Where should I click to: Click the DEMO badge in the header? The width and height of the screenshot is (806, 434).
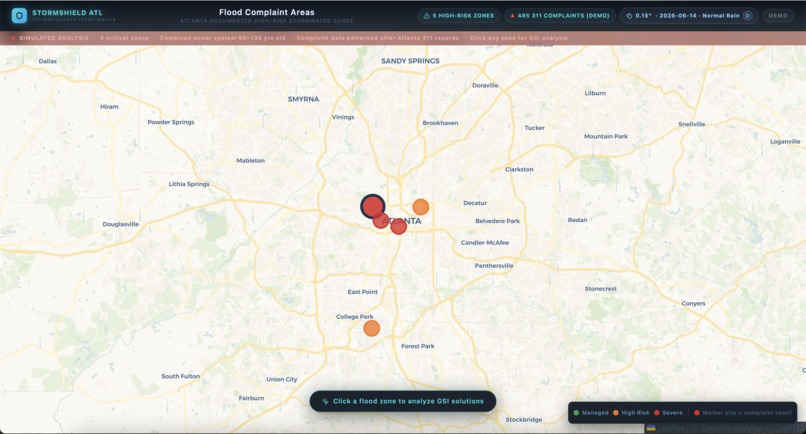coord(778,16)
